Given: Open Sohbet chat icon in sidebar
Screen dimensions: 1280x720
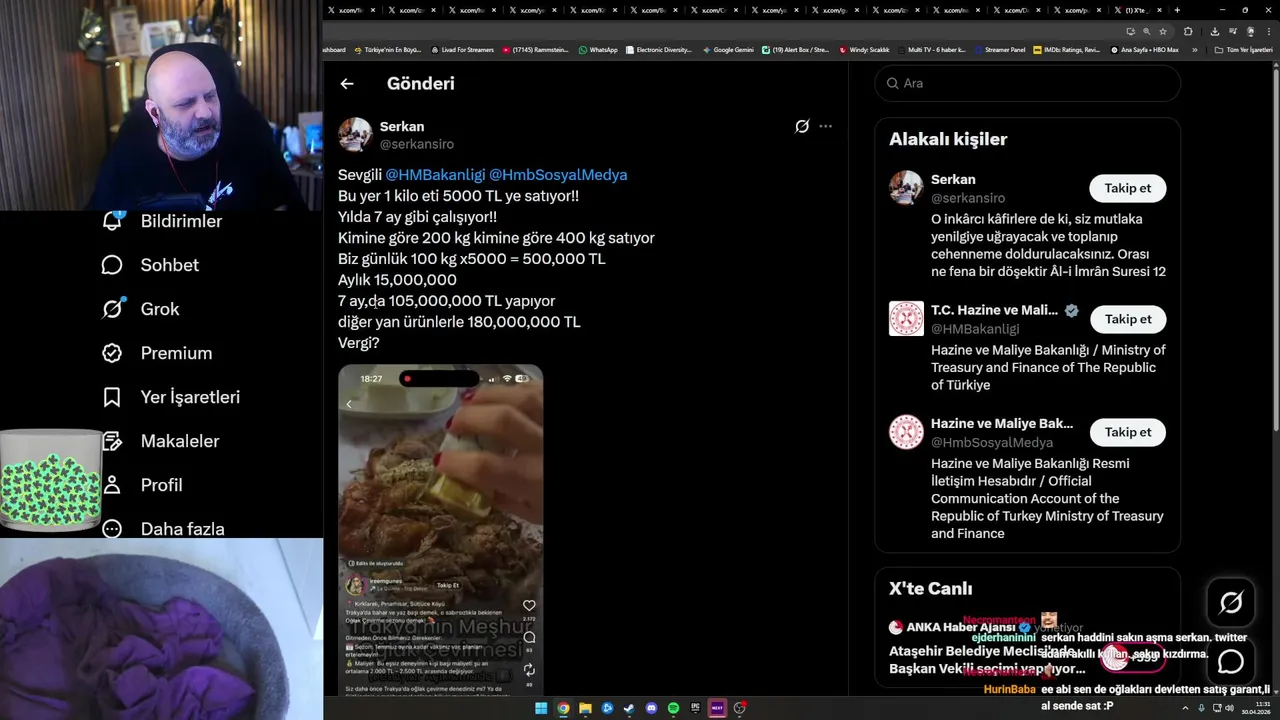Looking at the screenshot, I should pyautogui.click(x=112, y=265).
